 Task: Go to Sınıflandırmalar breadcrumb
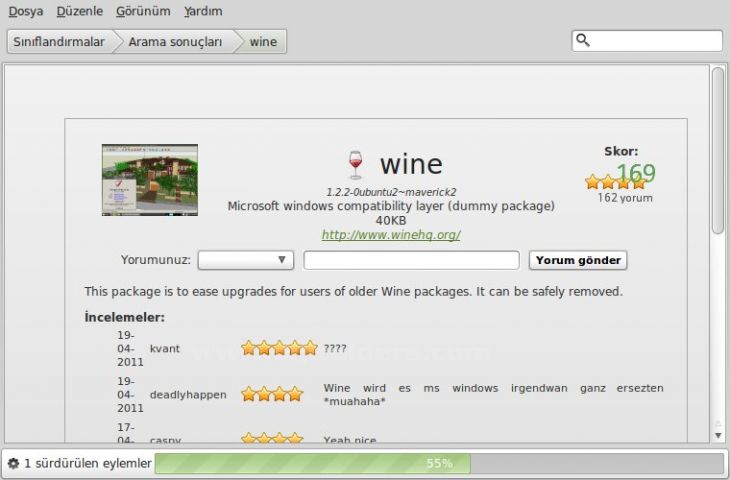tap(58, 42)
